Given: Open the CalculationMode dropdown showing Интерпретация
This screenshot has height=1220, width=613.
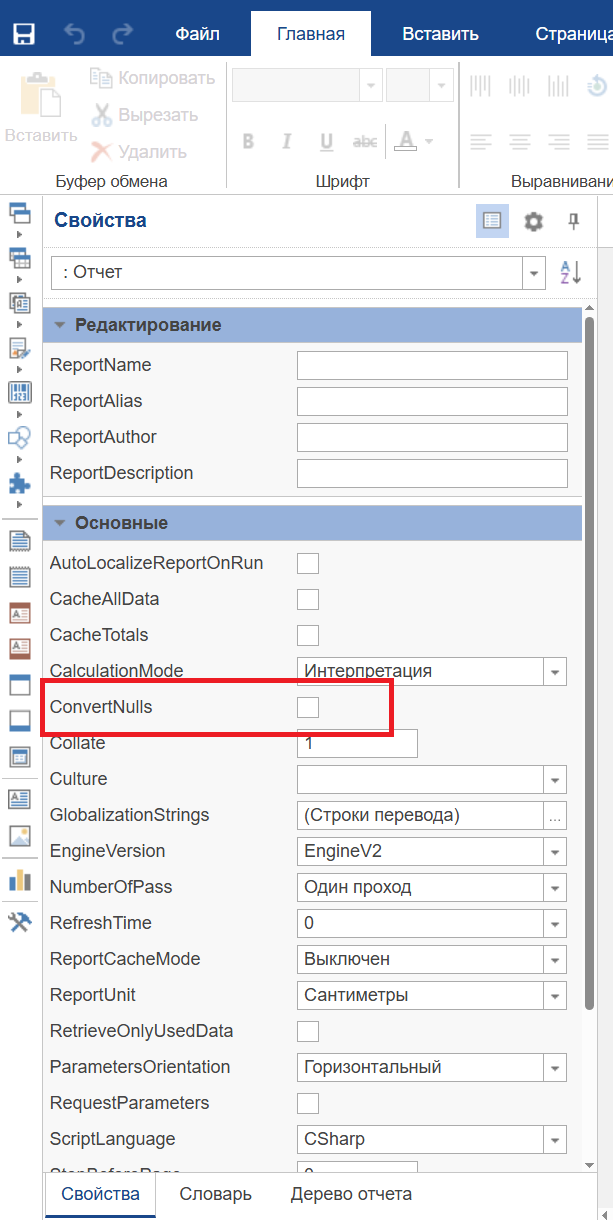Looking at the screenshot, I should click(x=555, y=671).
